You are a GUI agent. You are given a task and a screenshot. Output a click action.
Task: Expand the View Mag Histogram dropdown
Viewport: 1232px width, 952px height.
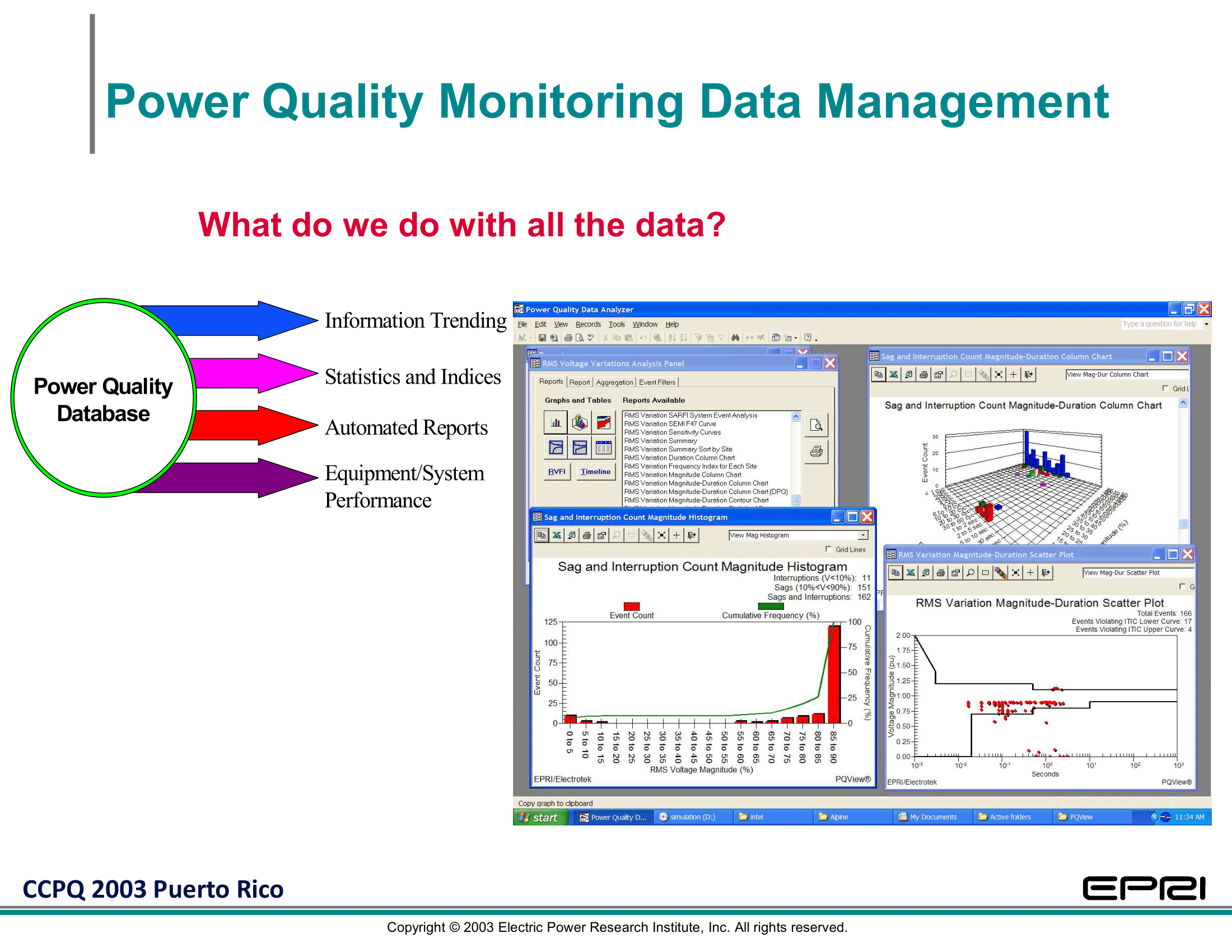click(x=862, y=535)
